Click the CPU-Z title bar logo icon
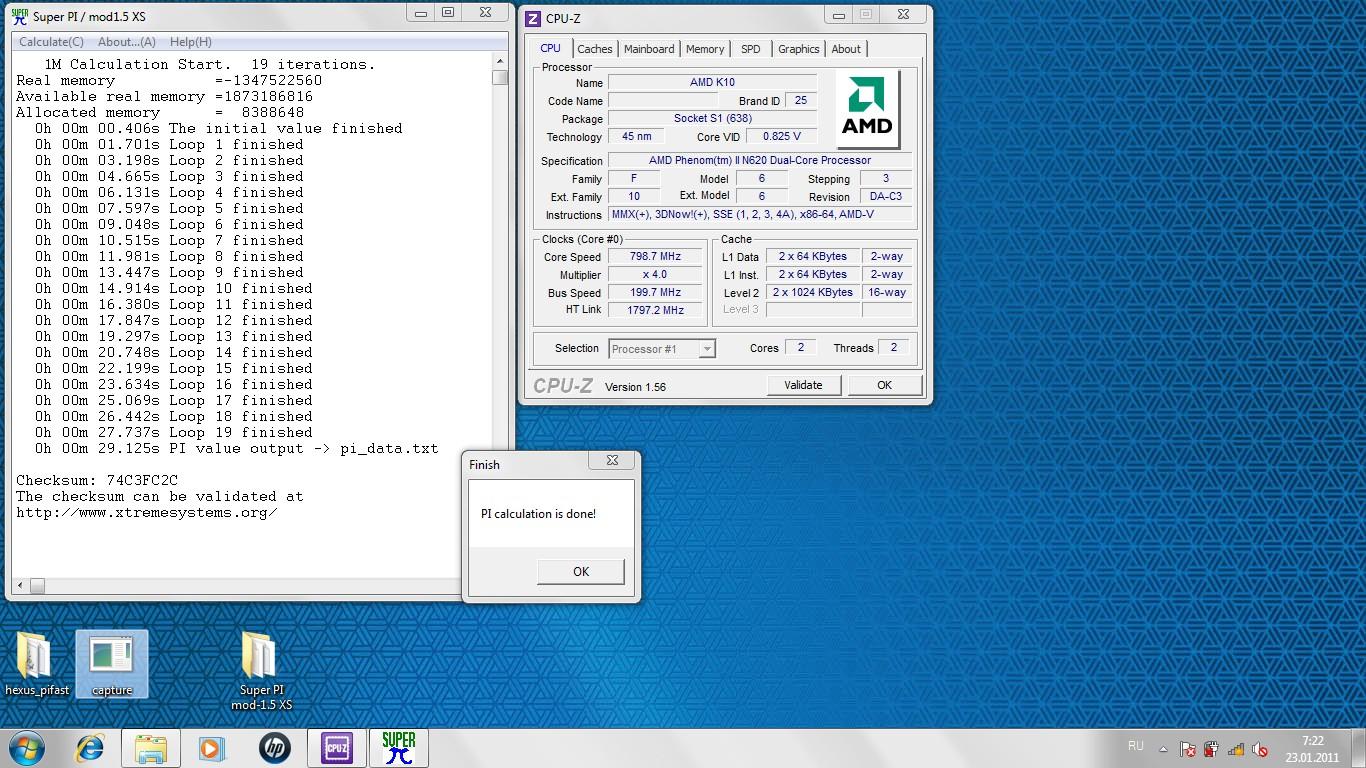Image resolution: width=1366 pixels, height=768 pixels. click(533, 19)
